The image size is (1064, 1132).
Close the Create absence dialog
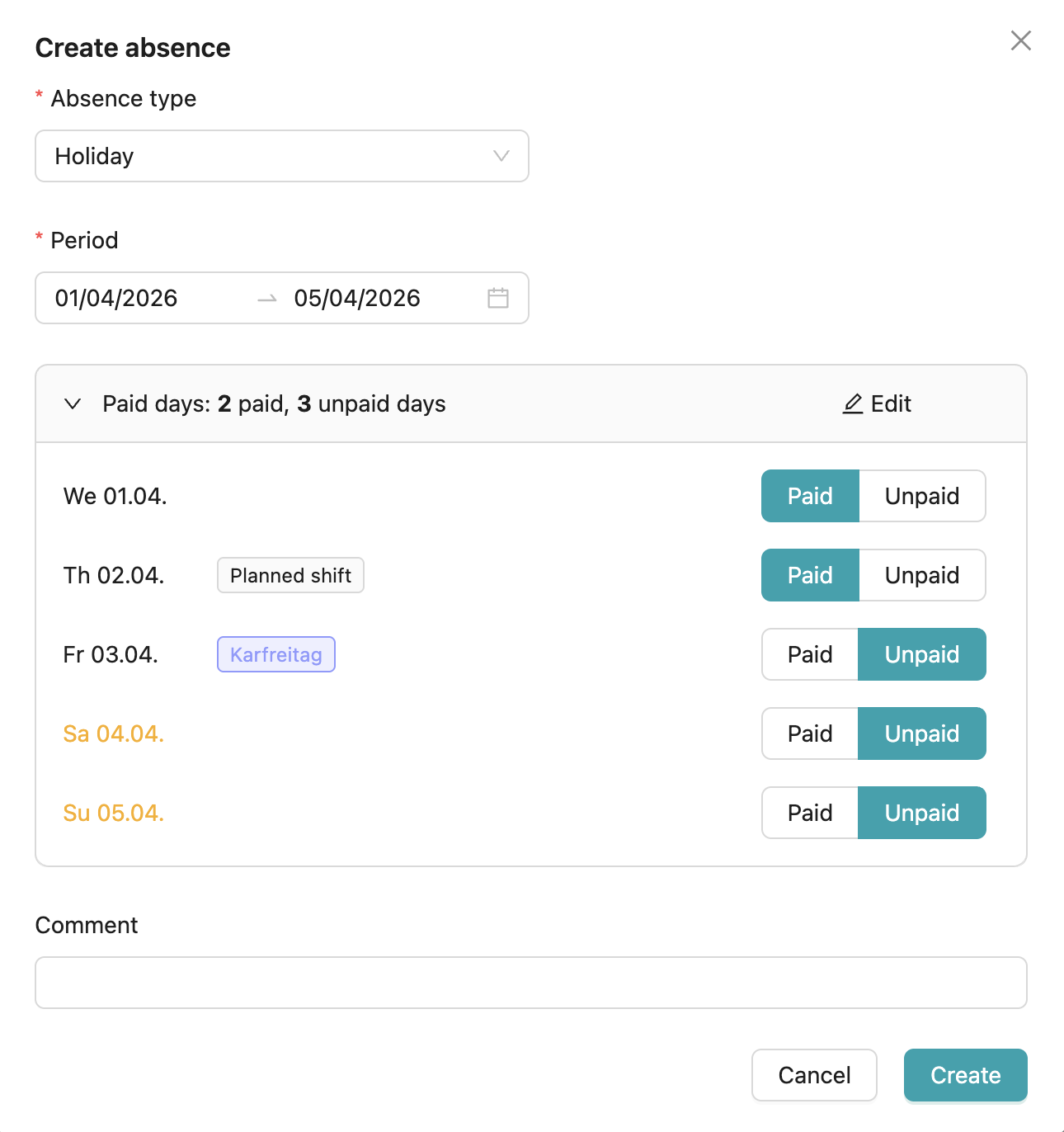(x=1020, y=40)
